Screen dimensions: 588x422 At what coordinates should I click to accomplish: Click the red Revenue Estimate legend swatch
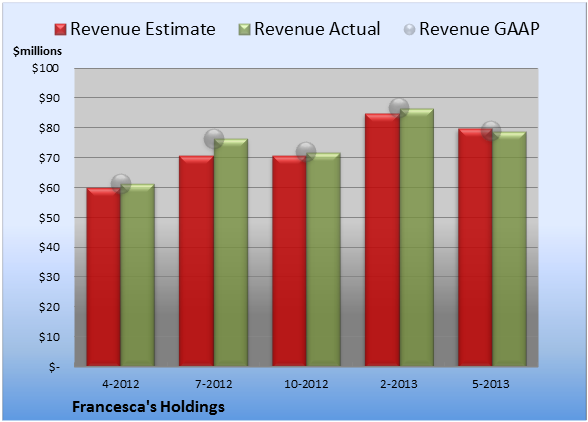pyautogui.click(x=60, y=30)
